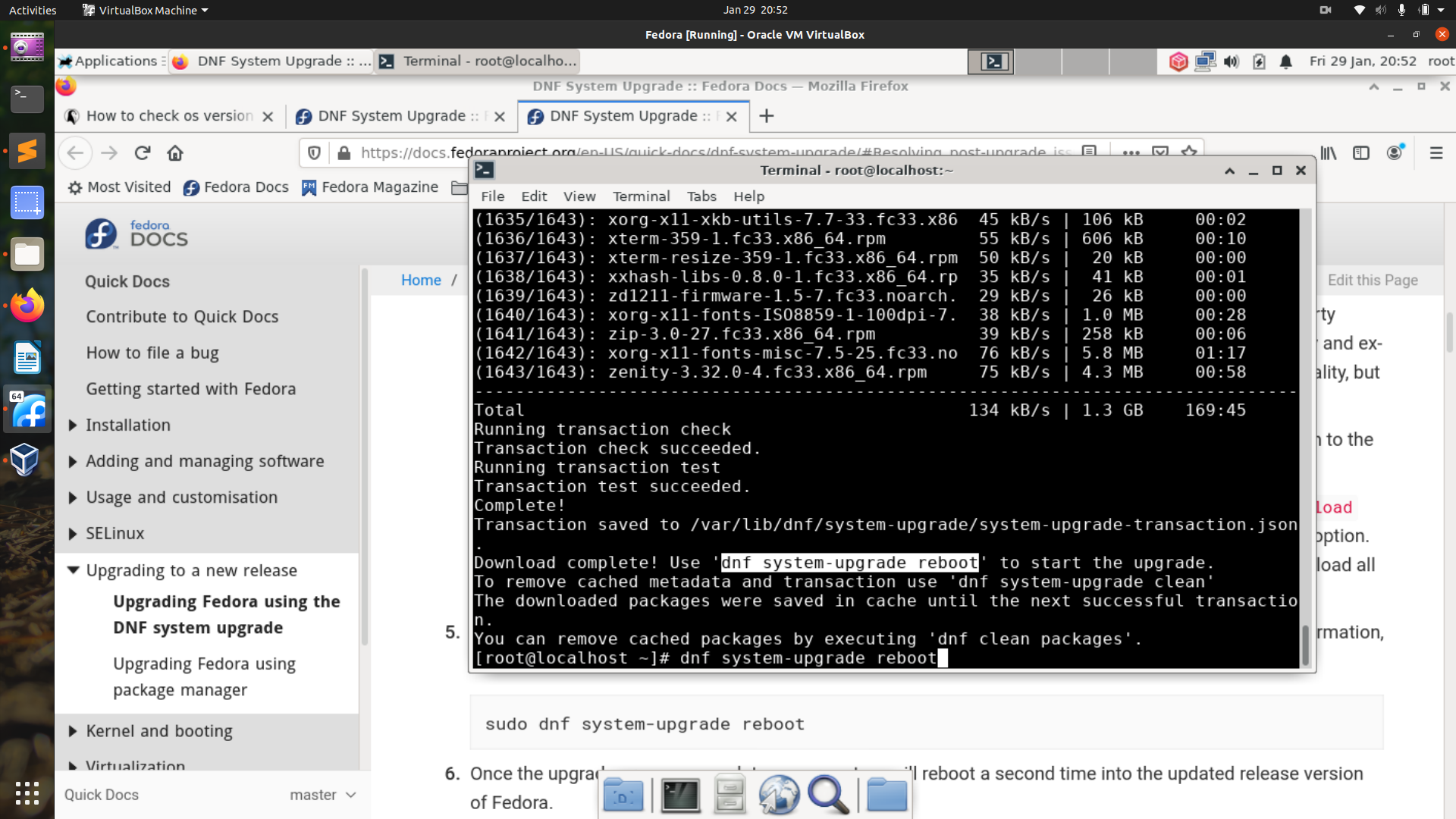Open the Terminal menu in the menu bar
The height and width of the screenshot is (819, 1456).
coord(641,196)
